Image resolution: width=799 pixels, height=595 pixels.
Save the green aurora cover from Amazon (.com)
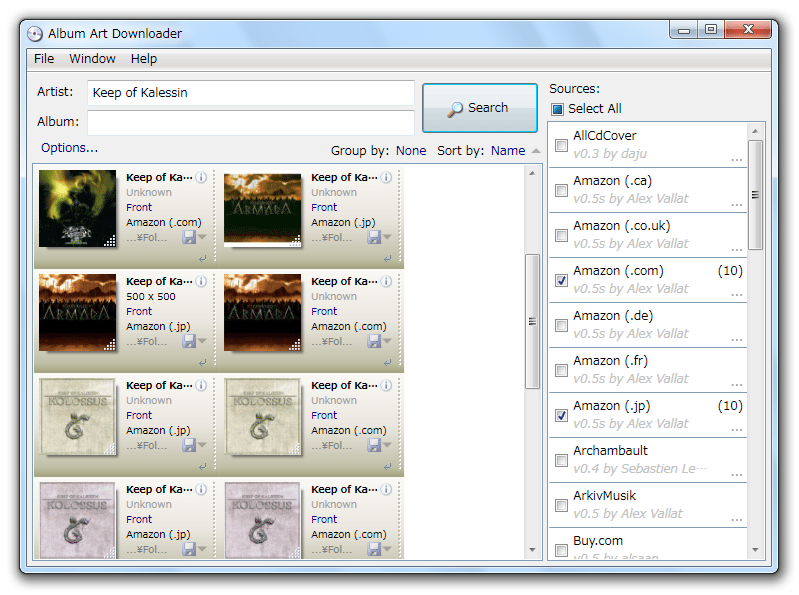(x=189, y=237)
